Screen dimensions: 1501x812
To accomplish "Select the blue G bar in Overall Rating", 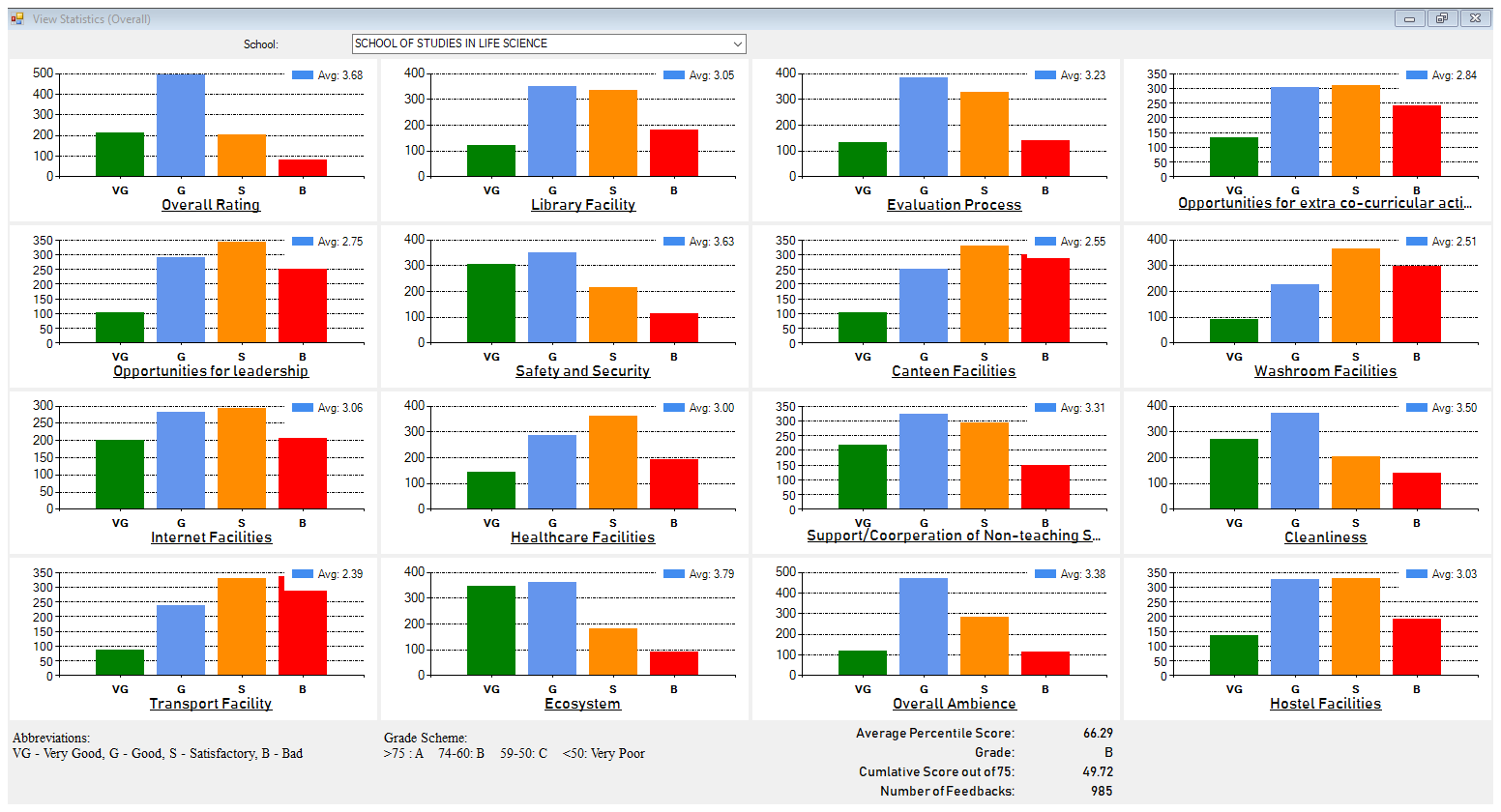I will click(x=181, y=126).
